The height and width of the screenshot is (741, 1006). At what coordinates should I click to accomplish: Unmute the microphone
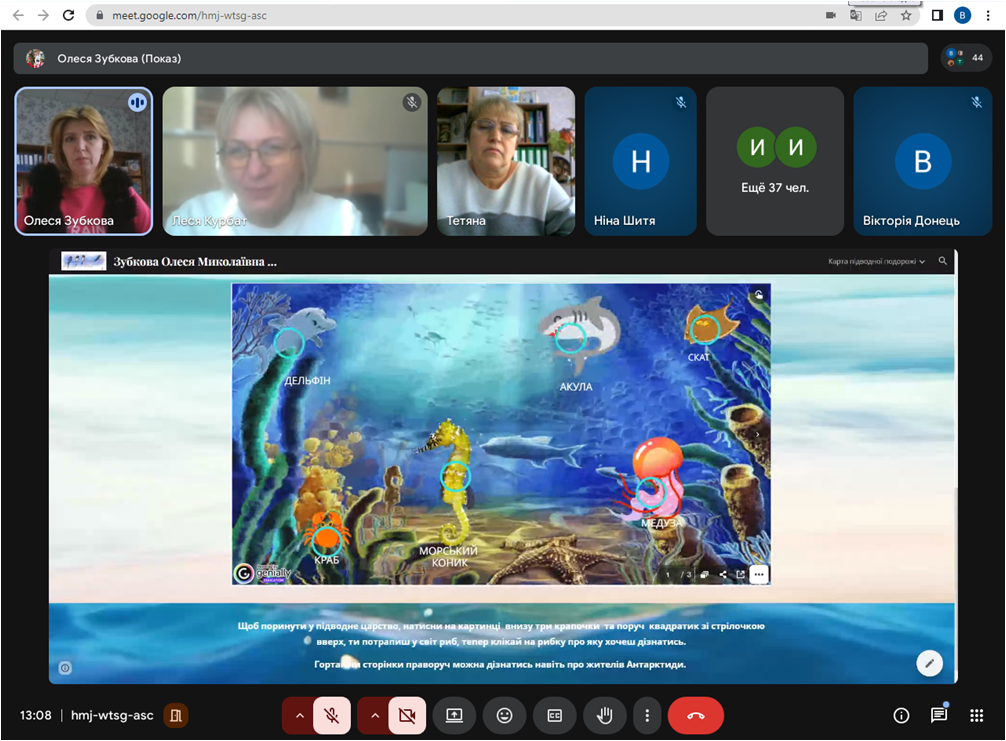[x=331, y=715]
